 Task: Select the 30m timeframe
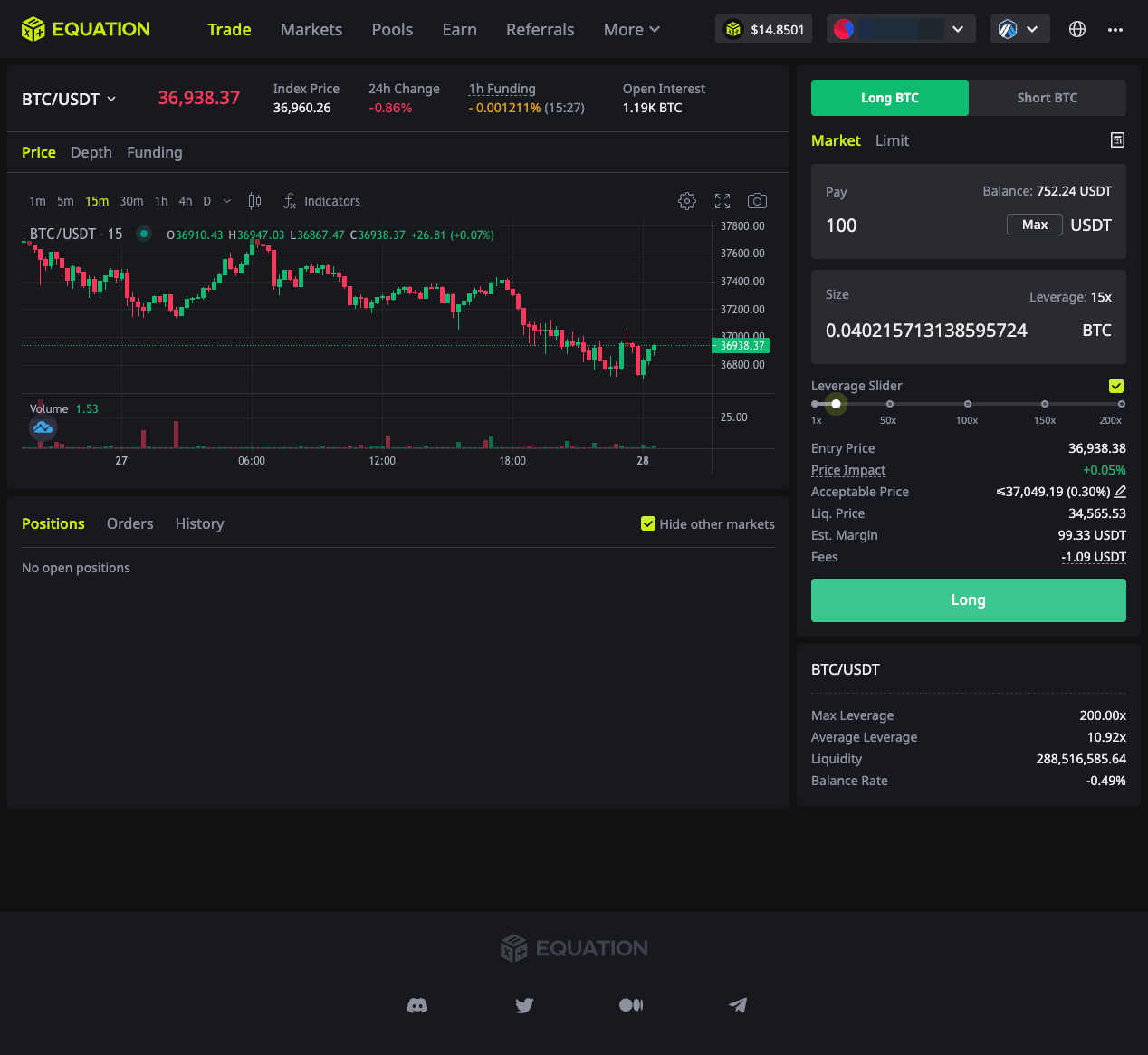(x=131, y=201)
